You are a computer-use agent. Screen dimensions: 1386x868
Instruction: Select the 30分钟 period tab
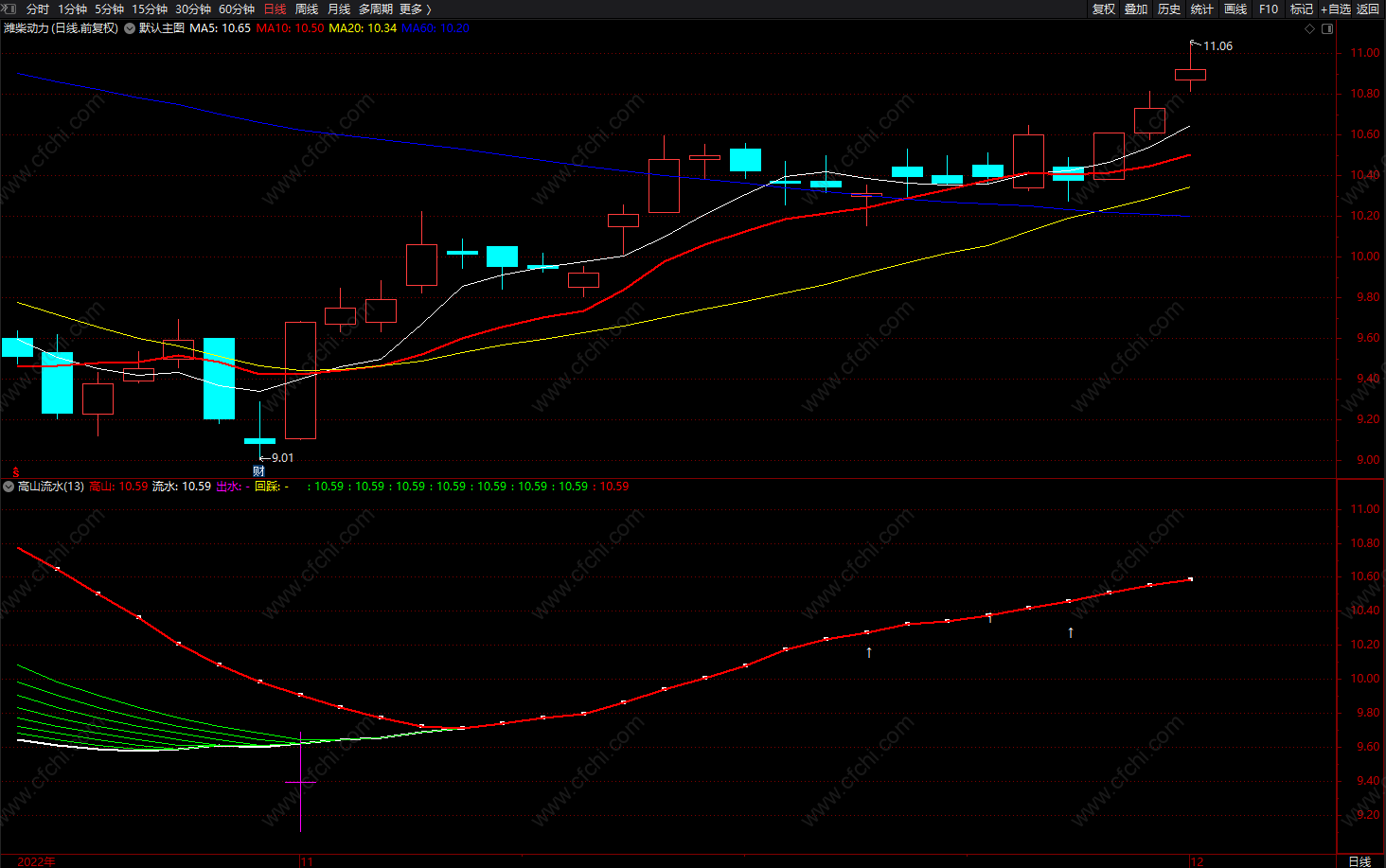tap(193, 9)
